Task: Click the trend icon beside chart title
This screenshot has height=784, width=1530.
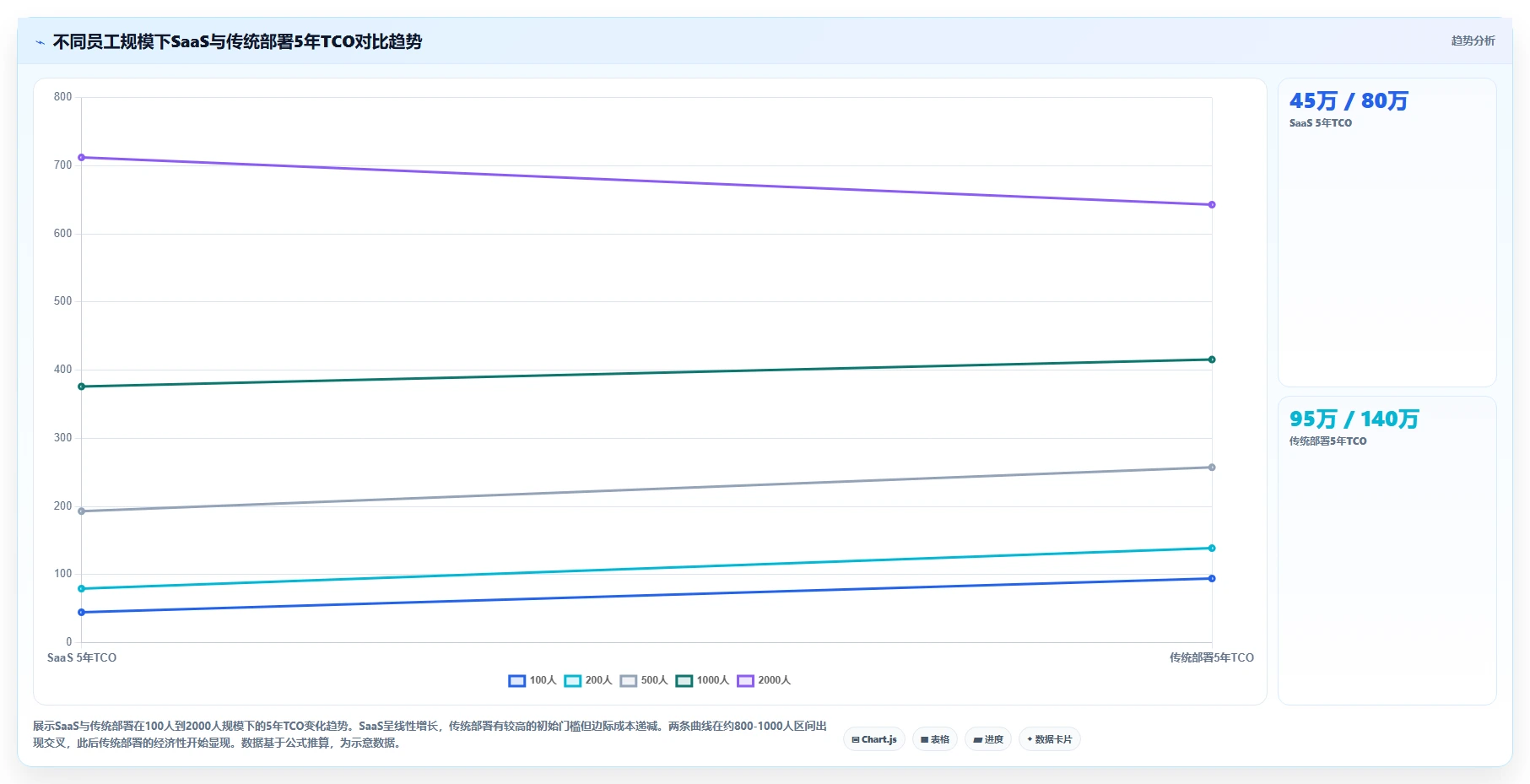Action: pyautogui.click(x=40, y=42)
